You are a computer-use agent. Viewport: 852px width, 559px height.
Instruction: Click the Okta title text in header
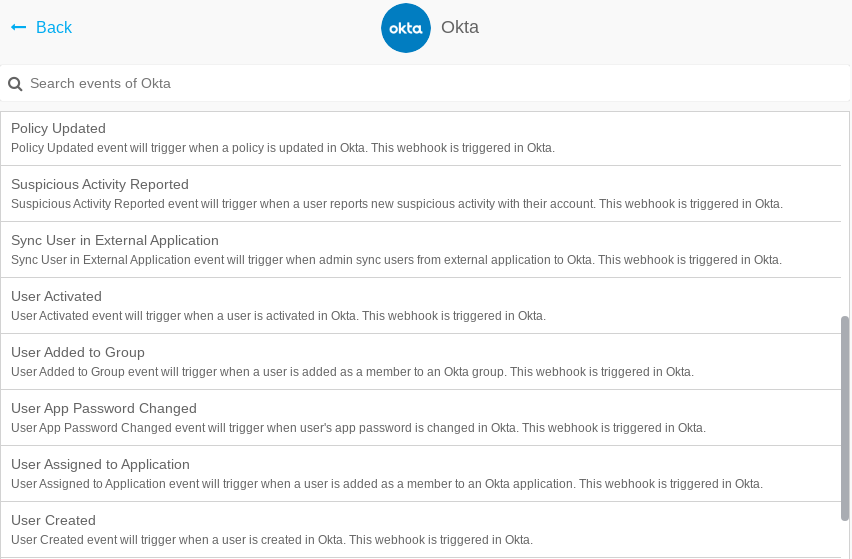tap(460, 27)
